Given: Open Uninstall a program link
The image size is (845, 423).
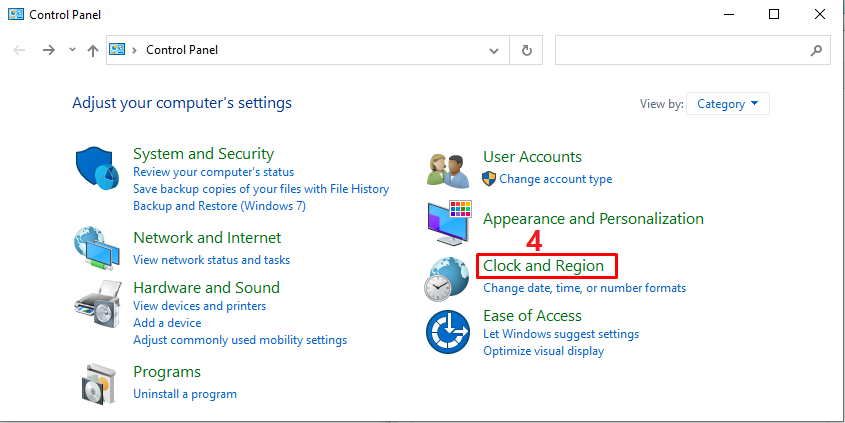Looking at the screenshot, I should (185, 394).
